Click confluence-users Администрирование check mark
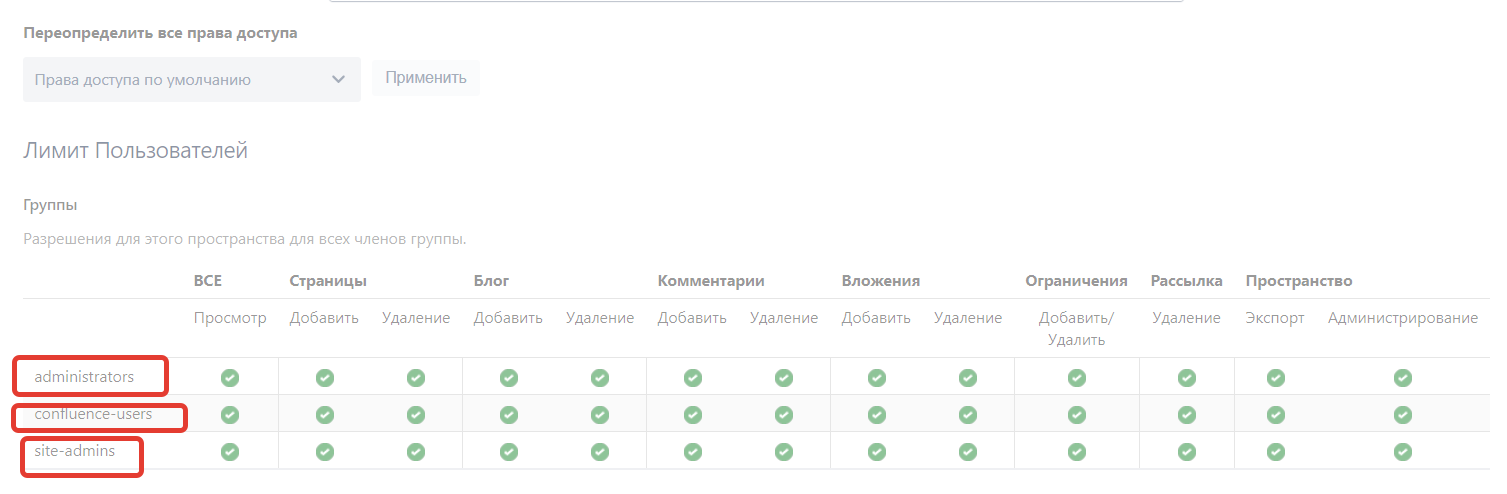 1403,415
